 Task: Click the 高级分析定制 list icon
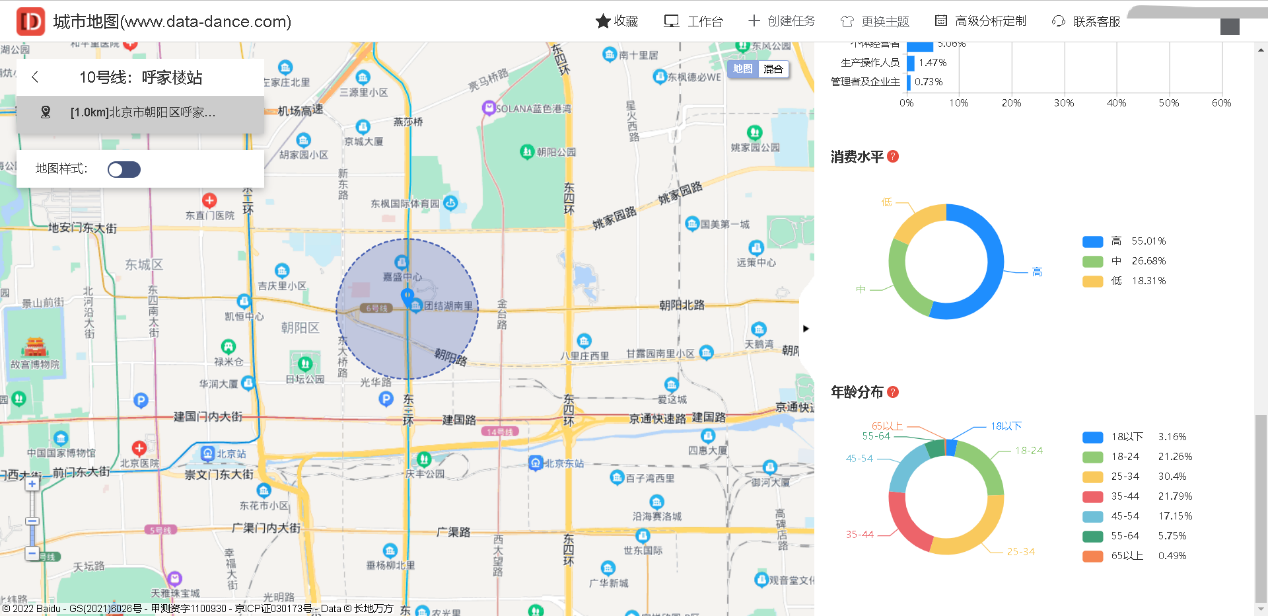940,21
